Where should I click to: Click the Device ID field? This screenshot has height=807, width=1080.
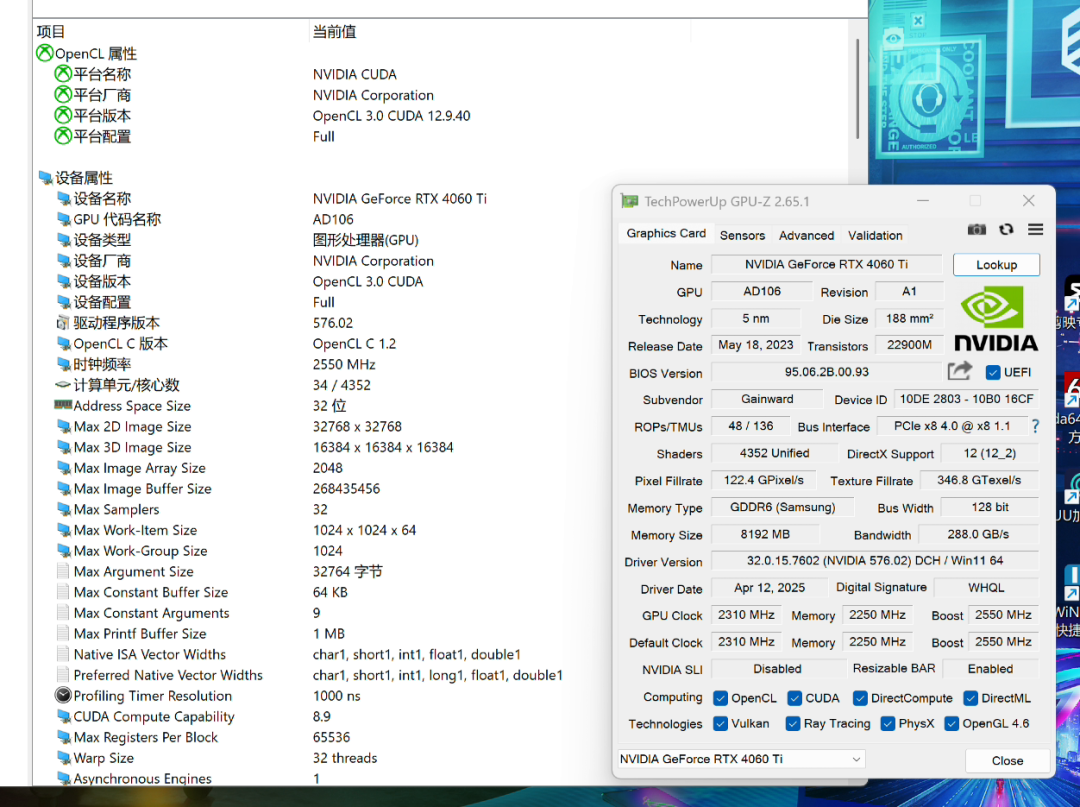pos(966,399)
